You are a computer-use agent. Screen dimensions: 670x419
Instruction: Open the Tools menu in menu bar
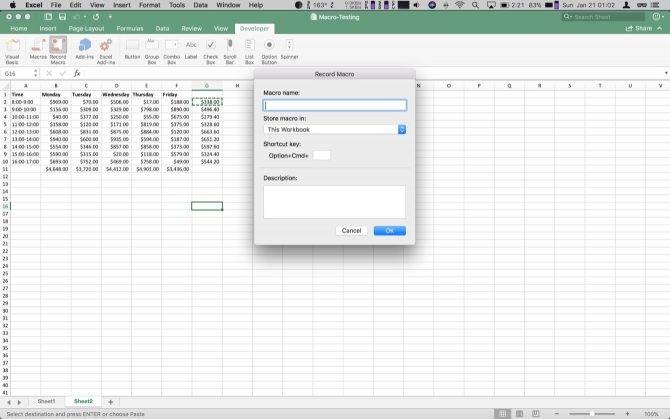click(177, 5)
